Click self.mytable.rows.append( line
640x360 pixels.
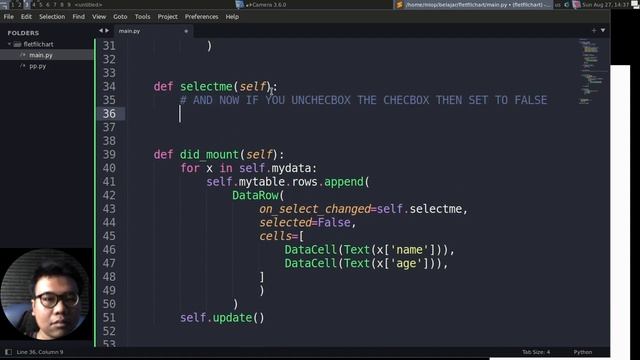click(x=288, y=182)
